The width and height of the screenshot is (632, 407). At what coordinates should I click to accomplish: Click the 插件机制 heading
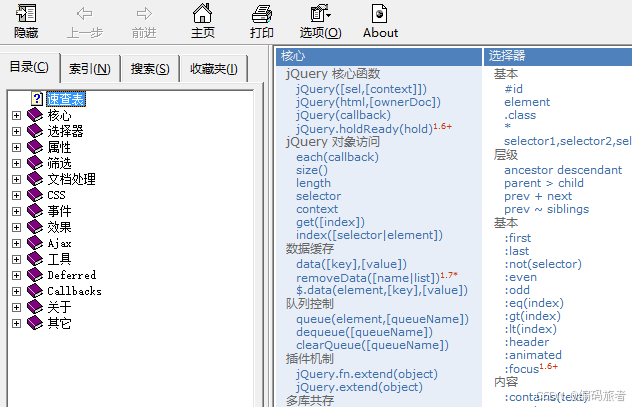click(x=310, y=358)
